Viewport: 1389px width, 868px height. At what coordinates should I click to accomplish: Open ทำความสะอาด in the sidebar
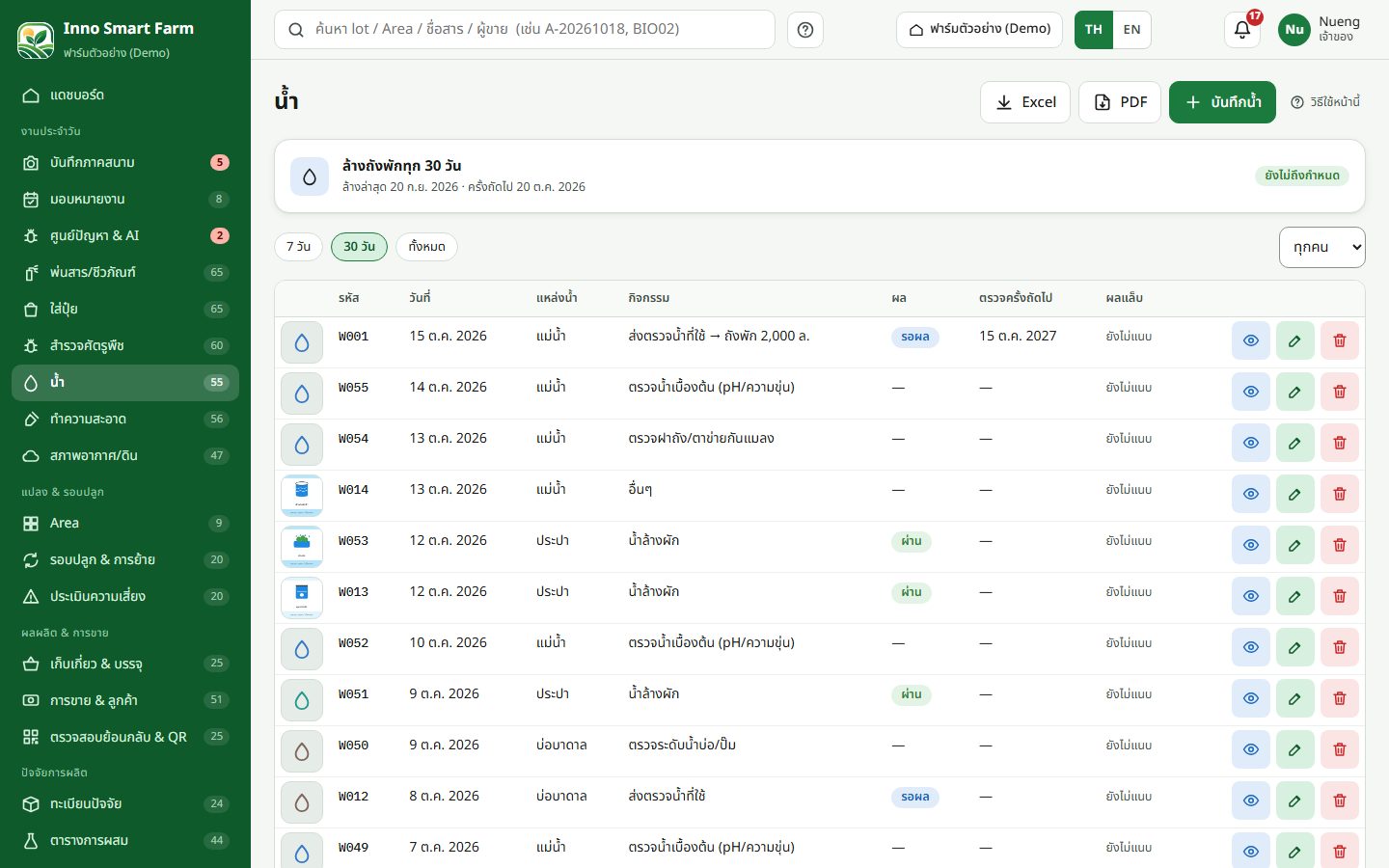pos(125,420)
